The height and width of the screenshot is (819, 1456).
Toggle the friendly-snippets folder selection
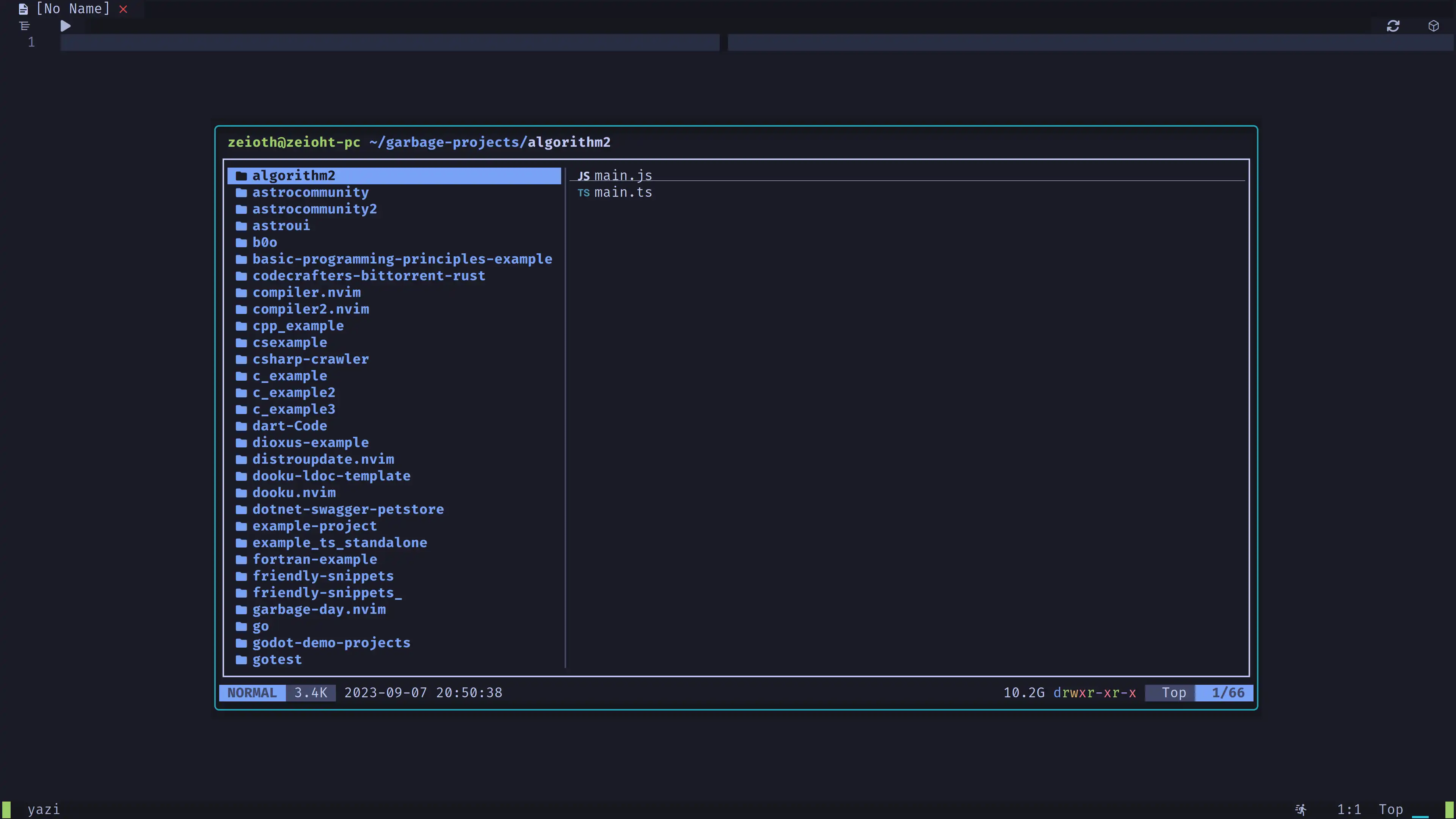click(323, 575)
